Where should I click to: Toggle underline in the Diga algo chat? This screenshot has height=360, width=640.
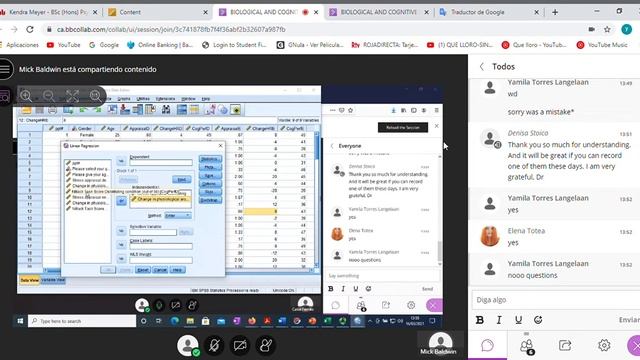[x=518, y=320]
